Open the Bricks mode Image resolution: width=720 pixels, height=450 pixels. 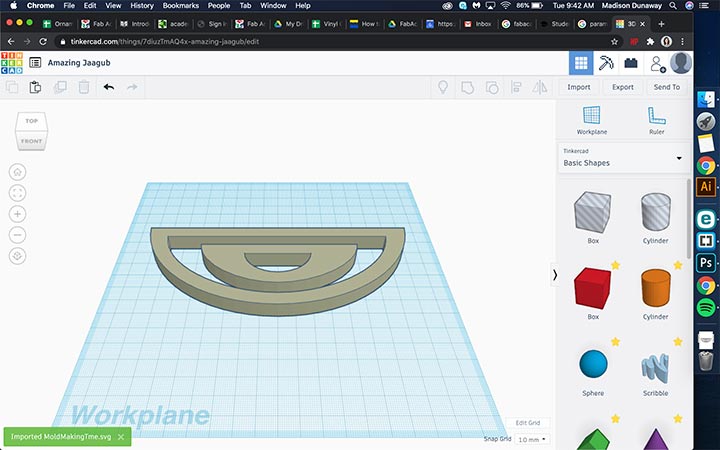631,63
